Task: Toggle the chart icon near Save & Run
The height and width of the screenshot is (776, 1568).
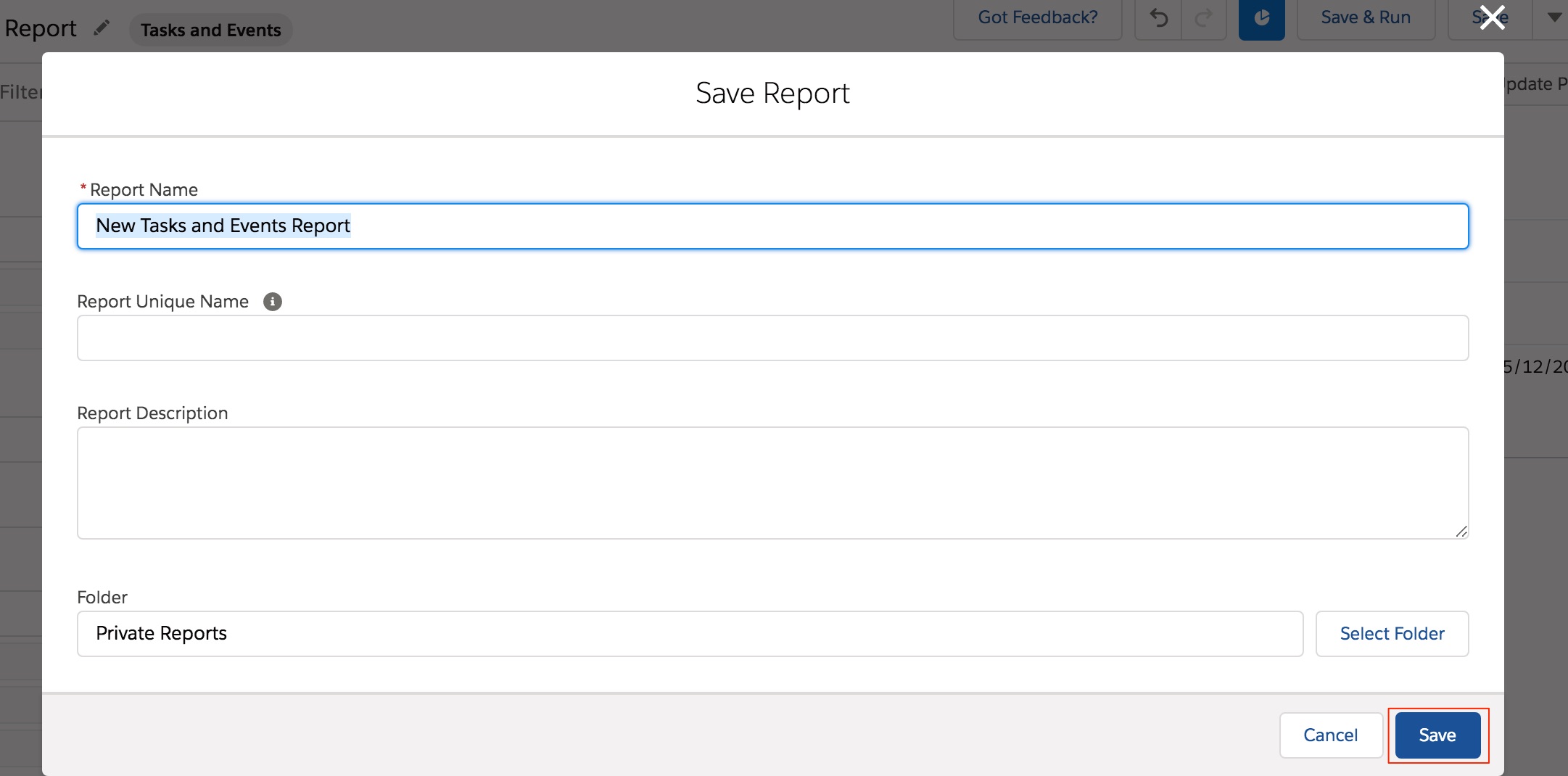Action: (x=1261, y=17)
